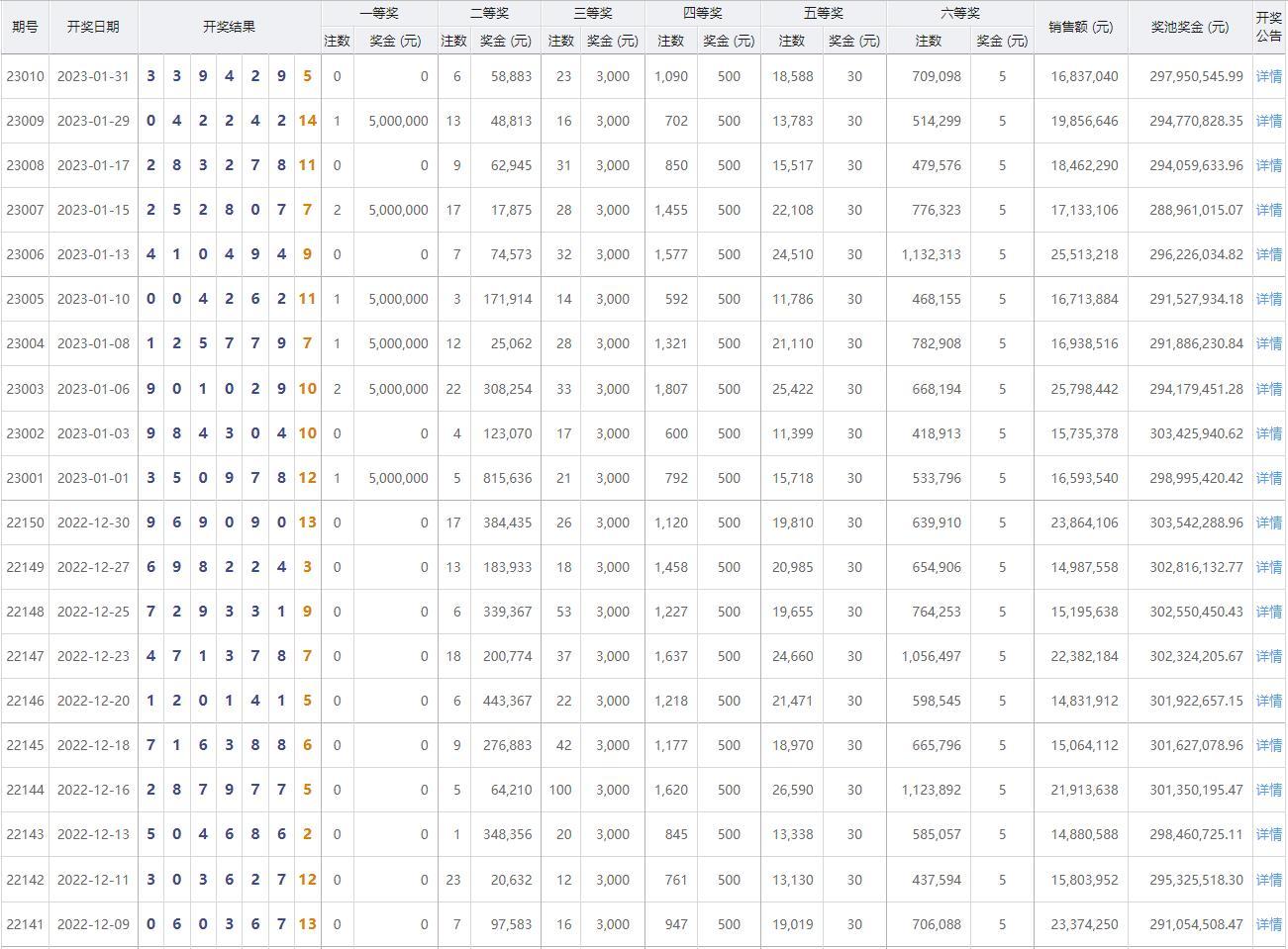Screen dimensions: 1288x949
Task: Open 详情 link for draw 23002
Action: tap(1268, 433)
